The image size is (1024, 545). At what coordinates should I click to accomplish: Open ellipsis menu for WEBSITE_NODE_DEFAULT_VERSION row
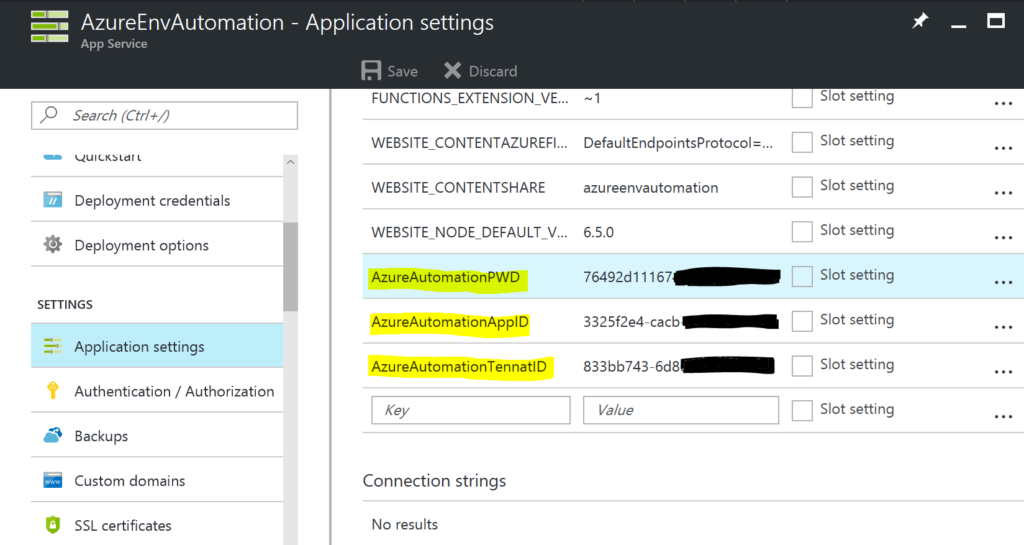[1003, 238]
